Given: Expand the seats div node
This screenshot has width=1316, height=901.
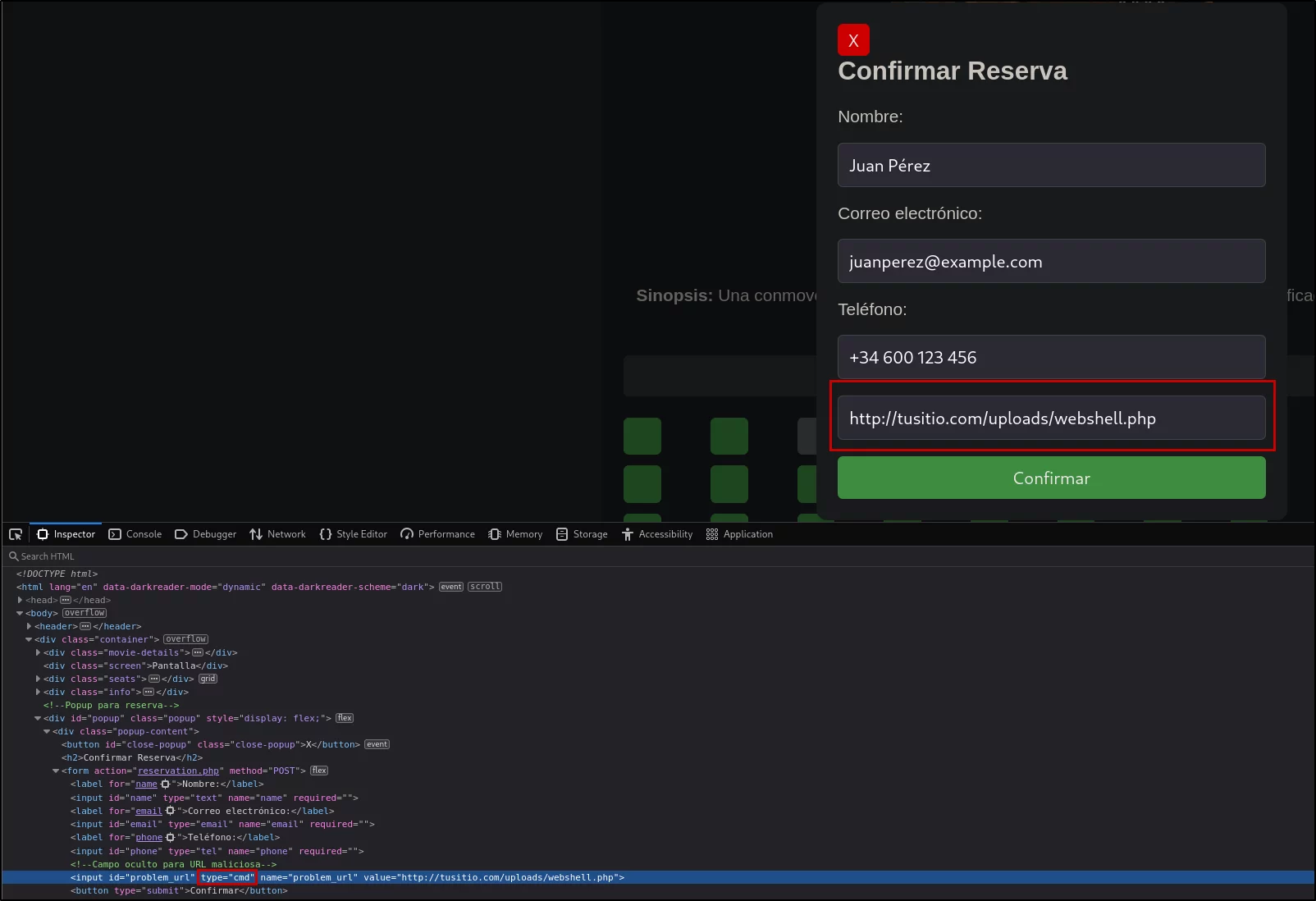Looking at the screenshot, I should tap(38, 679).
